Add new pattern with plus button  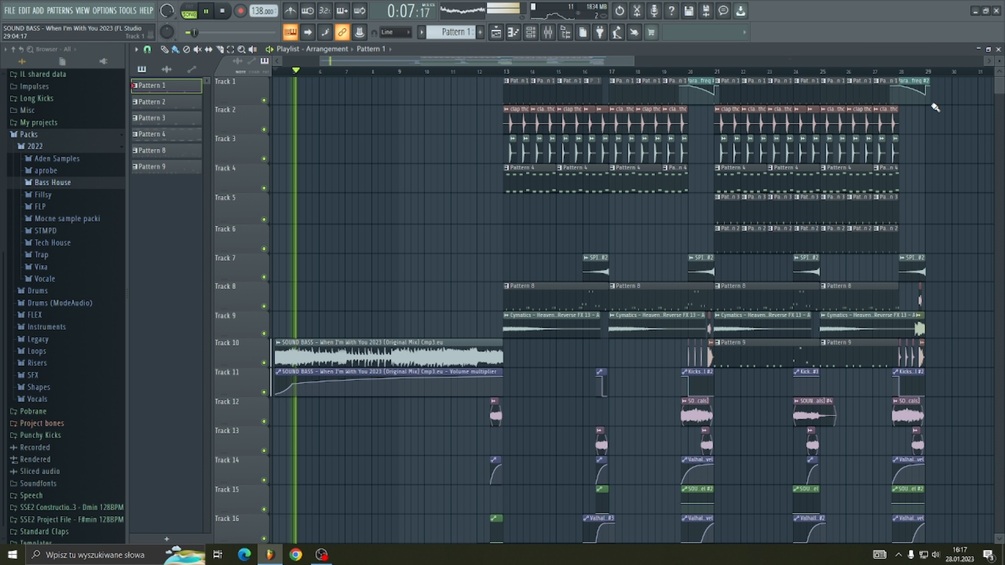[x=480, y=32]
